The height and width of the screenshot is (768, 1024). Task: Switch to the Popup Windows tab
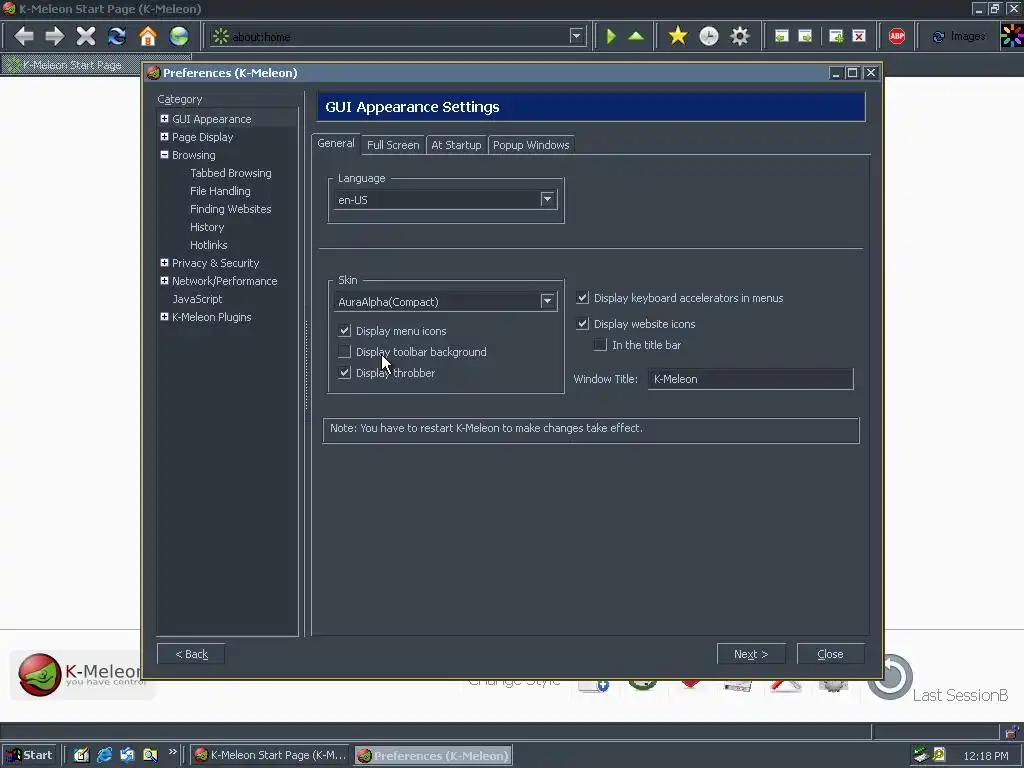point(531,145)
